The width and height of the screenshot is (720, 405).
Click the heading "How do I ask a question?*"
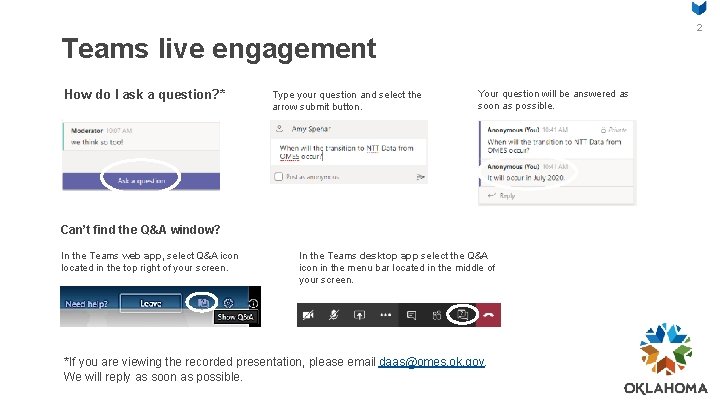145,95
